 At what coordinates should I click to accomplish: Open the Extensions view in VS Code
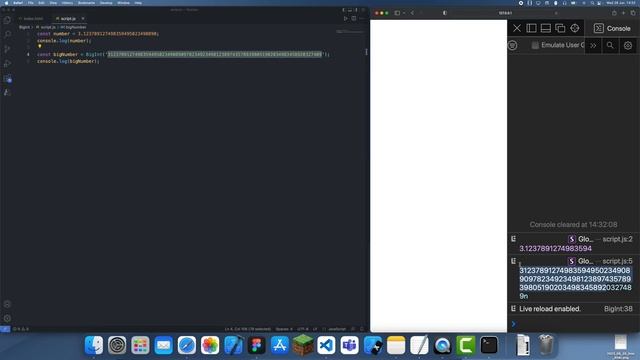7,79
